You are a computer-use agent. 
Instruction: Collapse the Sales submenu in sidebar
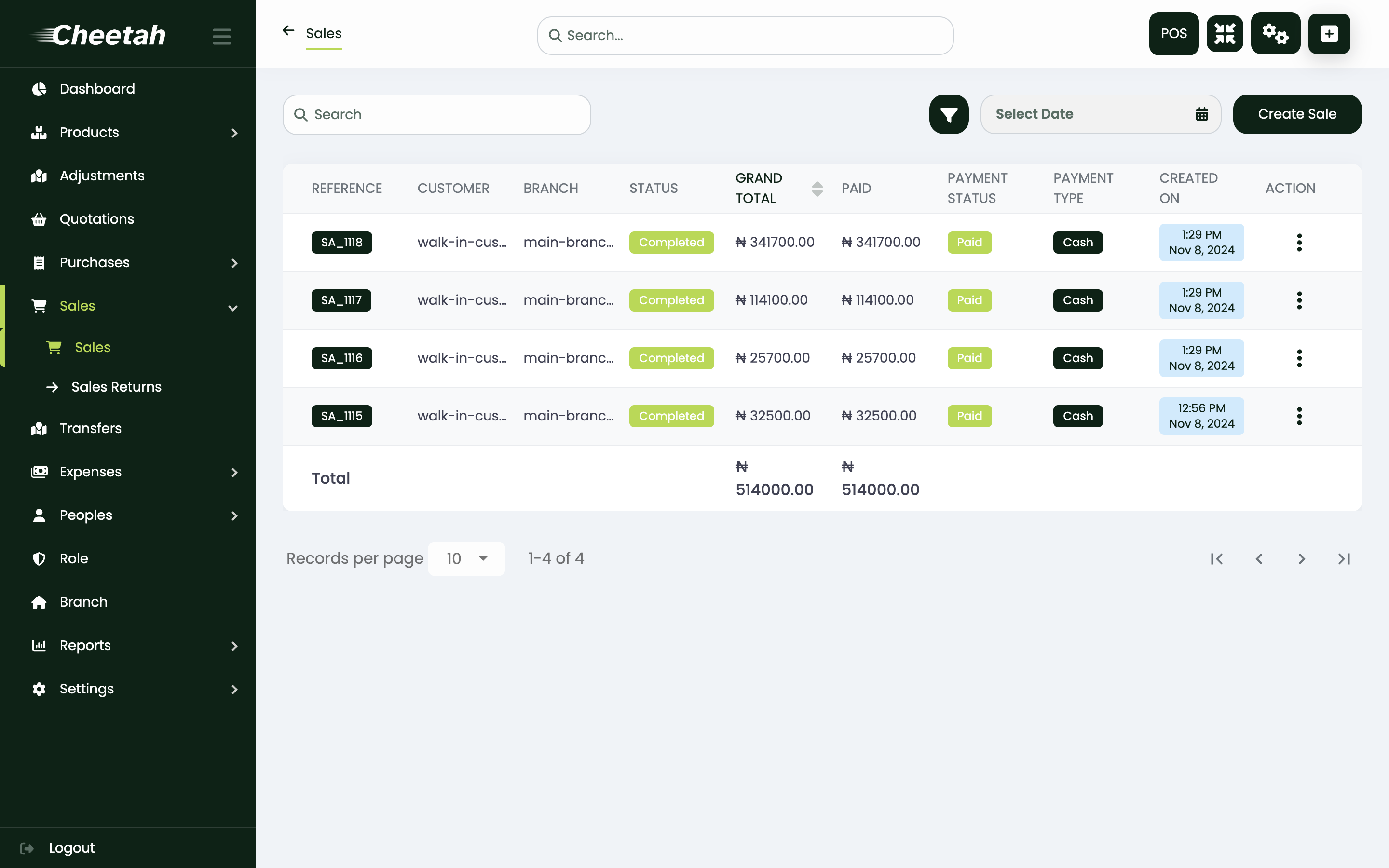click(232, 307)
